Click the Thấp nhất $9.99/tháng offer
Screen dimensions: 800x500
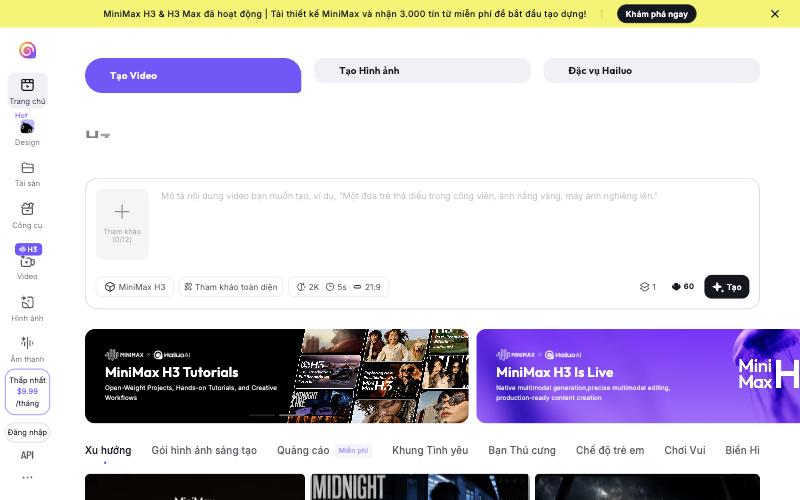[28, 391]
